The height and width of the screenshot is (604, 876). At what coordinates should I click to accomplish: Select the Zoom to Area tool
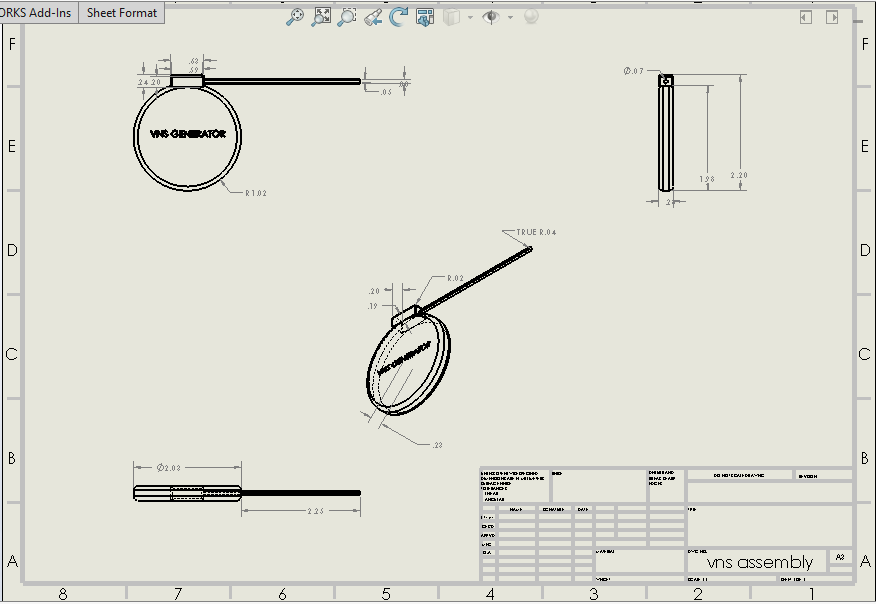click(x=347, y=17)
